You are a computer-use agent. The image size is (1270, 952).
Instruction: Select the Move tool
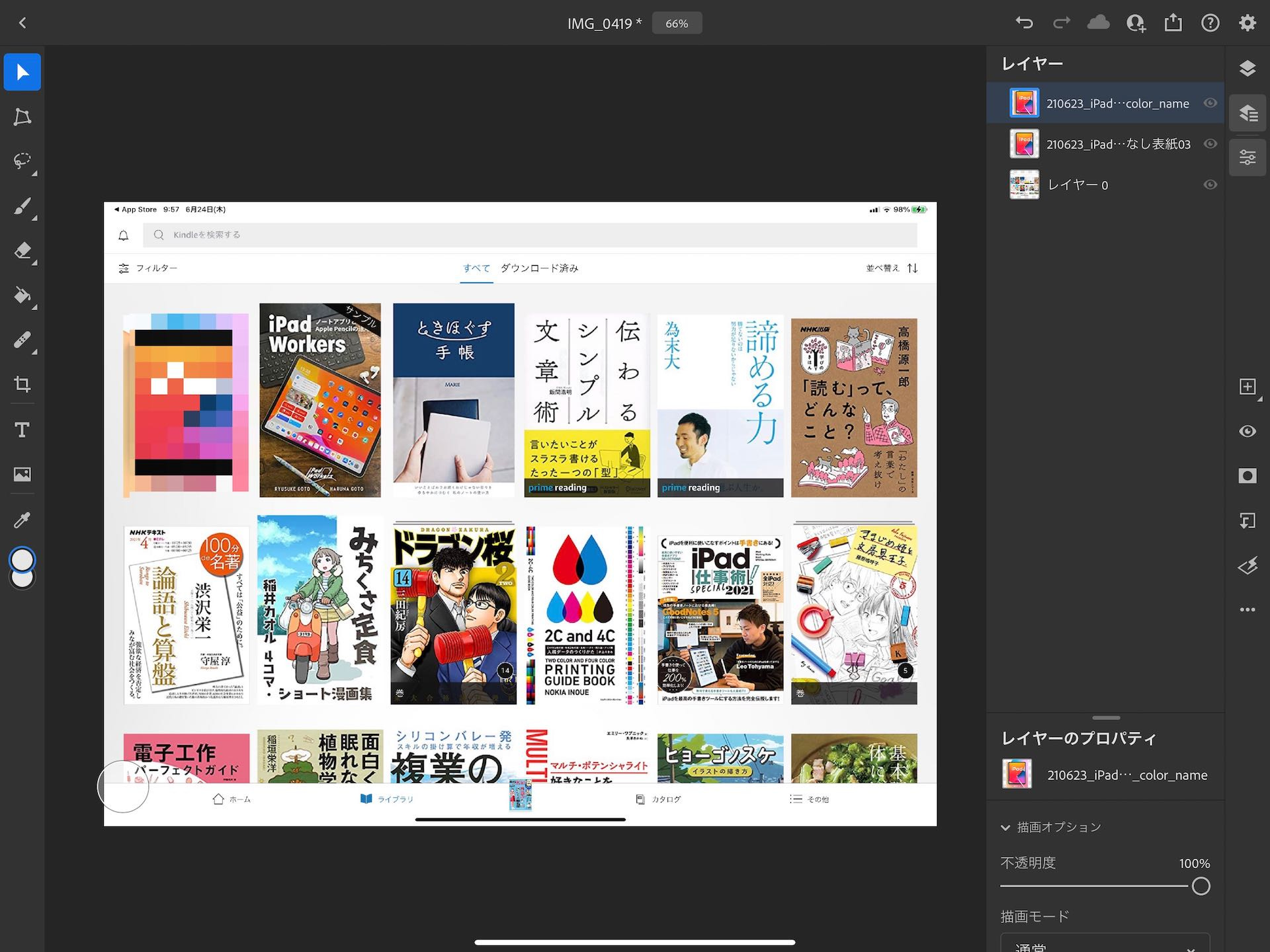[22, 71]
